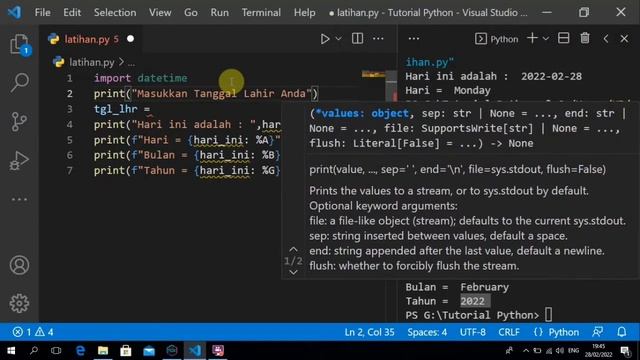Kill the terminal with trash icon
This screenshot has height=360, width=640.
point(585,38)
